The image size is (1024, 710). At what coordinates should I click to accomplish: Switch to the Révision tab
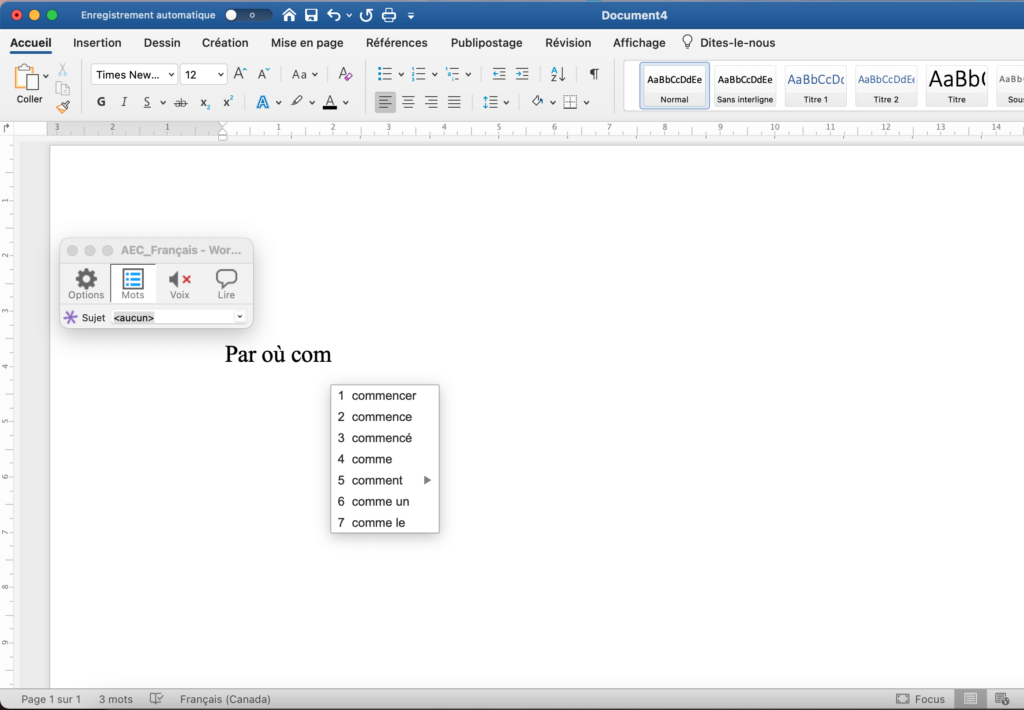point(568,43)
